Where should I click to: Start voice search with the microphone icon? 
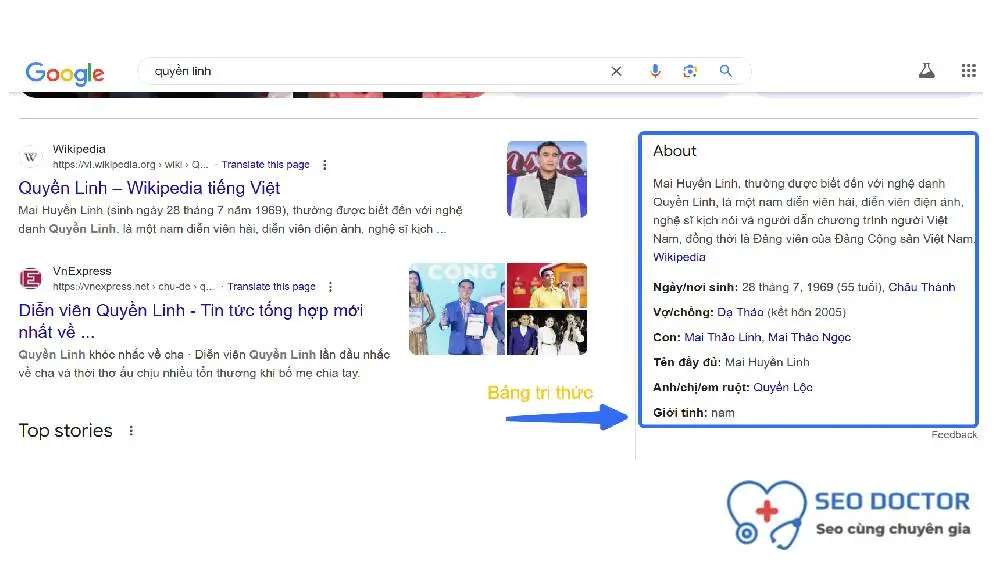coord(655,71)
